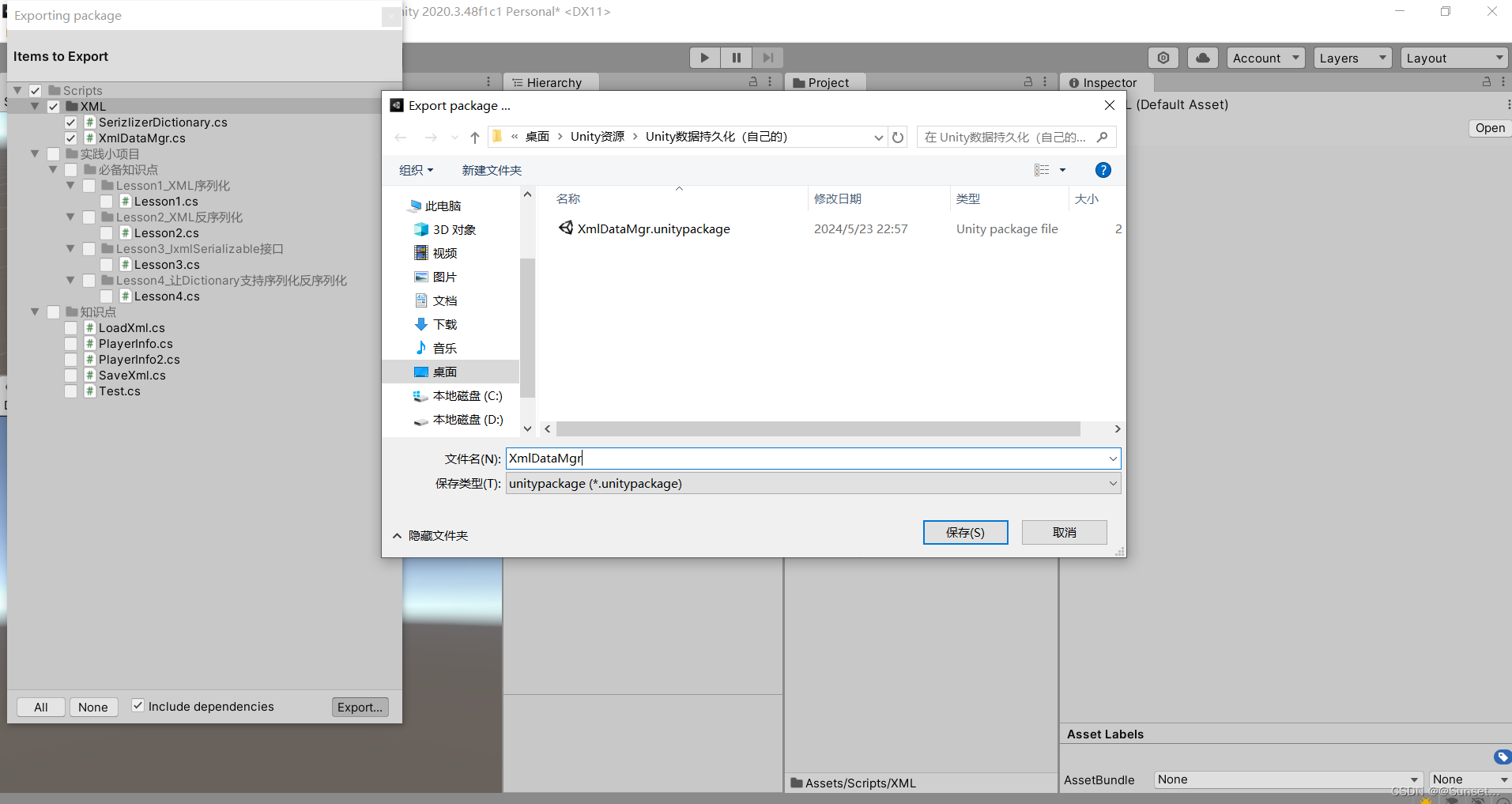
Task: Click the Export... button
Action: click(x=360, y=707)
